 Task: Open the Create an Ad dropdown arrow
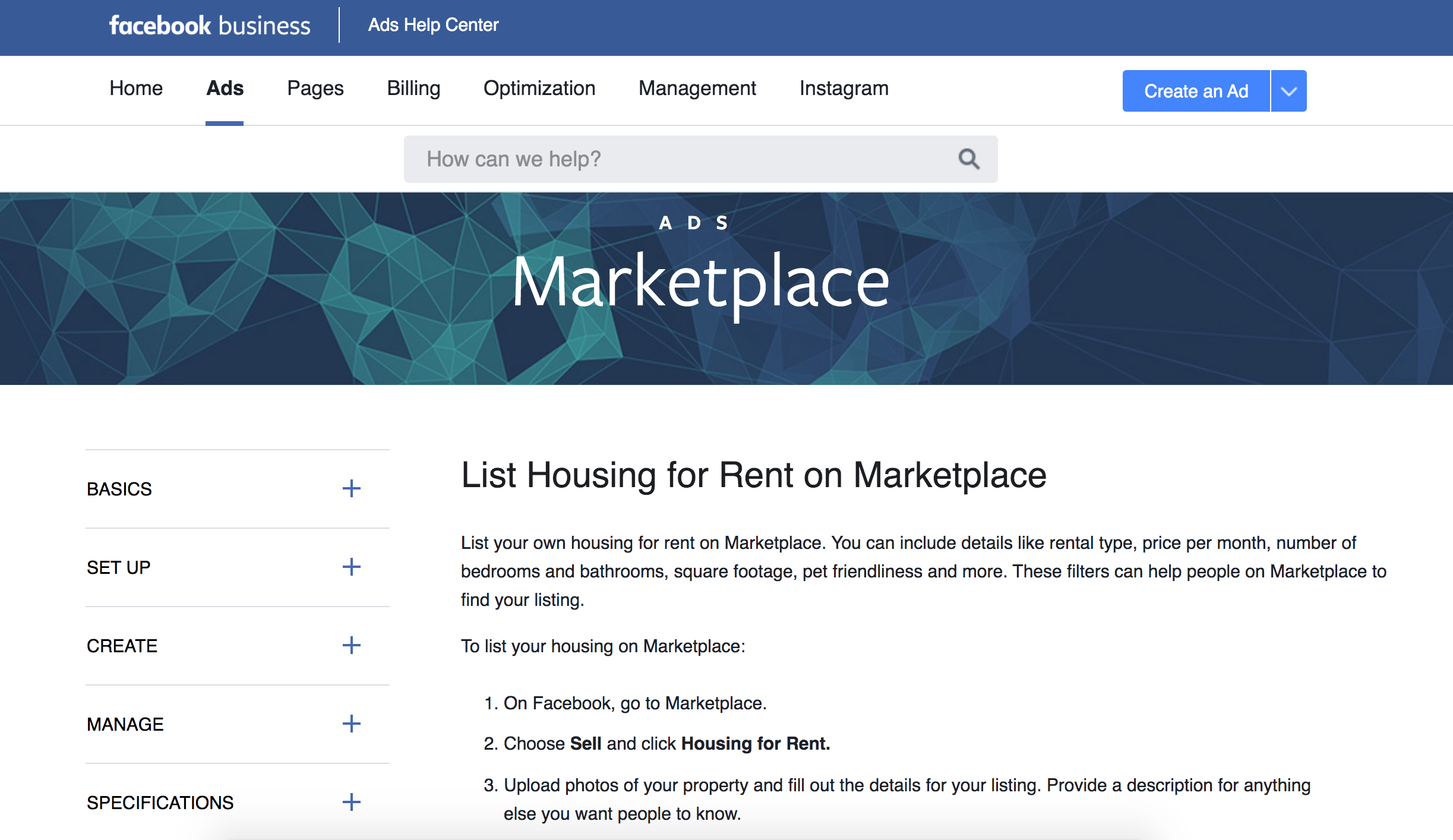point(1289,91)
